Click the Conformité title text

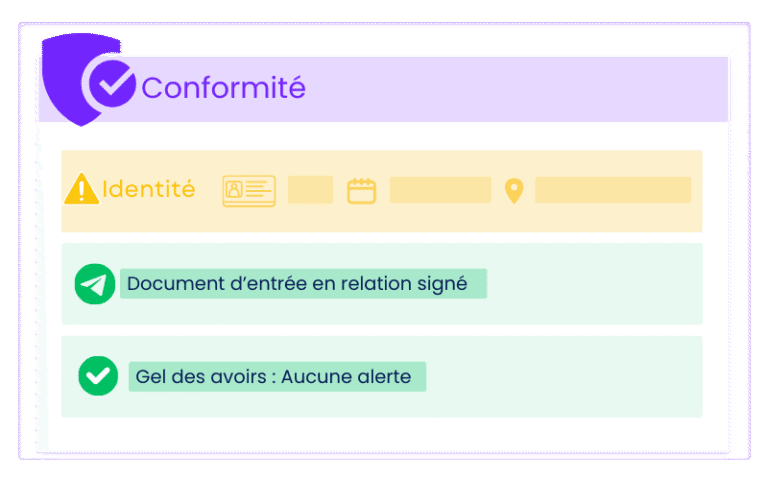click(223, 88)
